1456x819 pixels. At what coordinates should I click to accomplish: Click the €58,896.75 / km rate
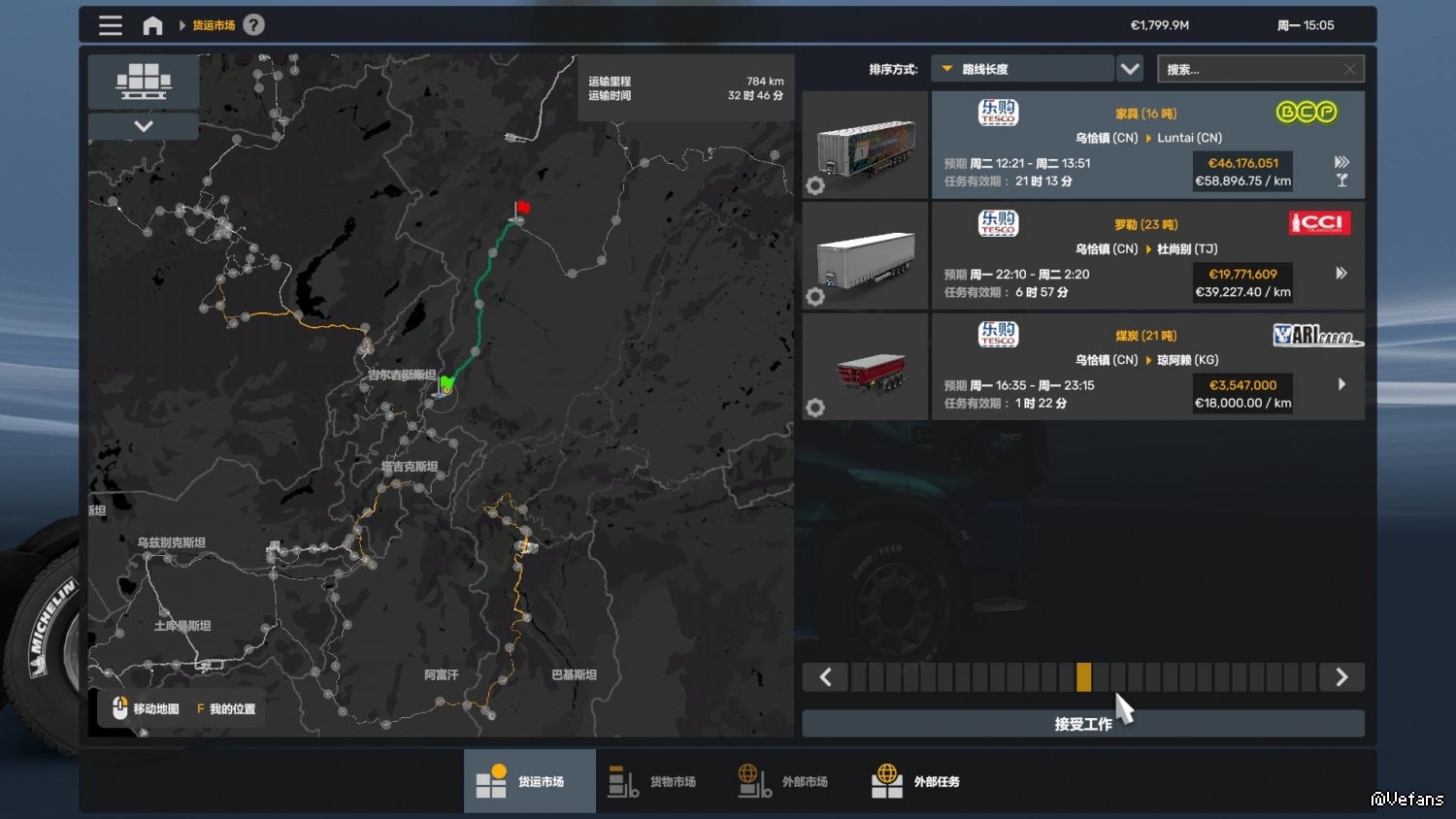tap(1243, 181)
